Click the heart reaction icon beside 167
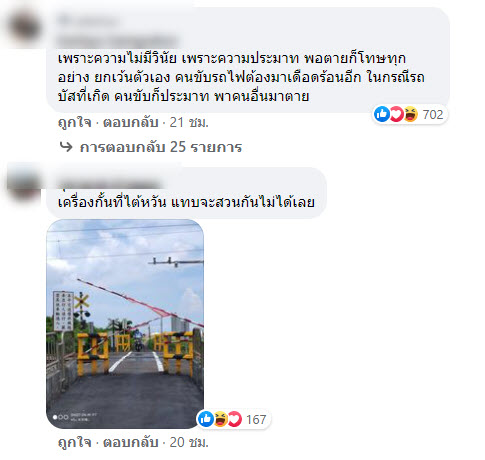The width and height of the screenshot is (485, 460). pos(235,419)
